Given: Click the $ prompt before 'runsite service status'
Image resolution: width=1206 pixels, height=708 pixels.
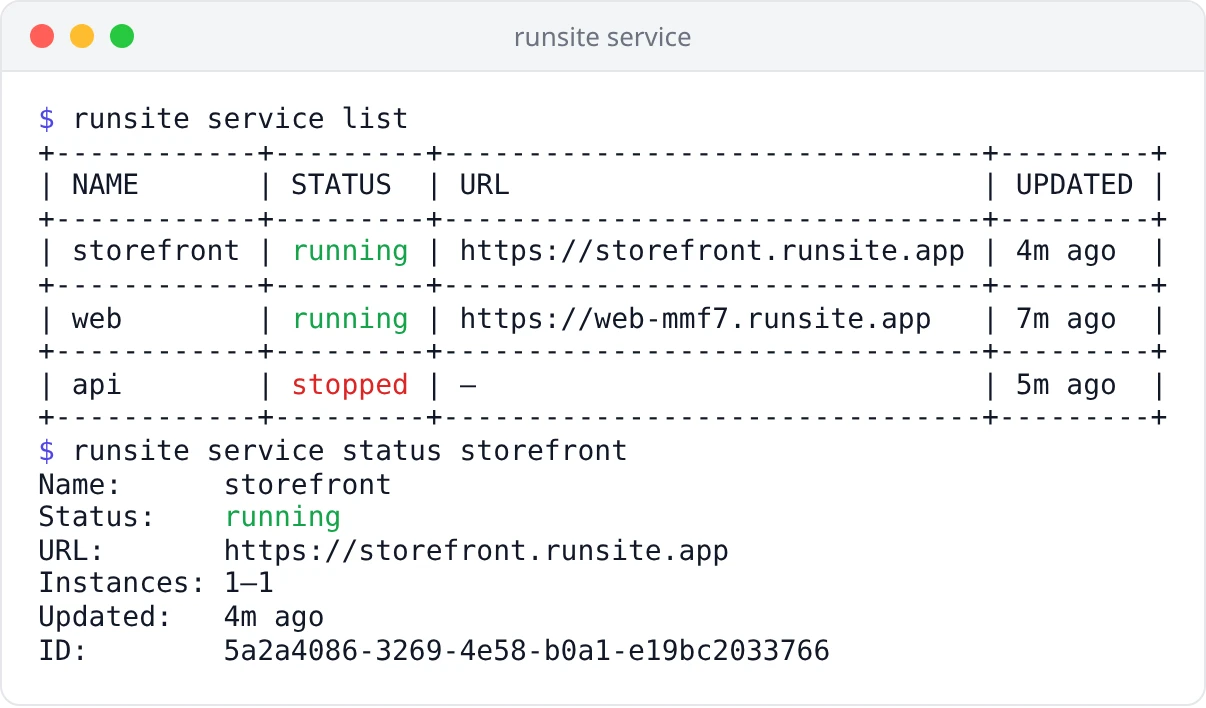Looking at the screenshot, I should click(x=47, y=451).
